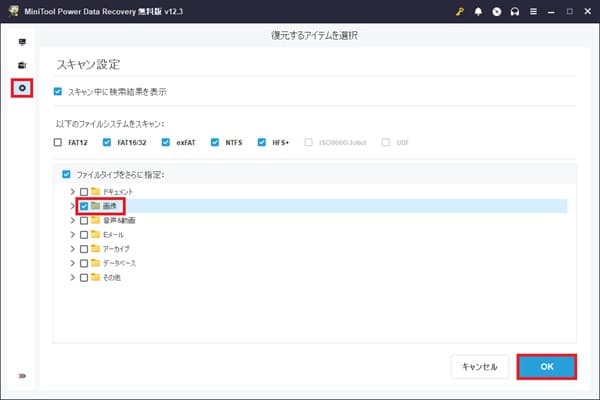
Task: Check the データベース folder checkbox
Action: click(84, 263)
